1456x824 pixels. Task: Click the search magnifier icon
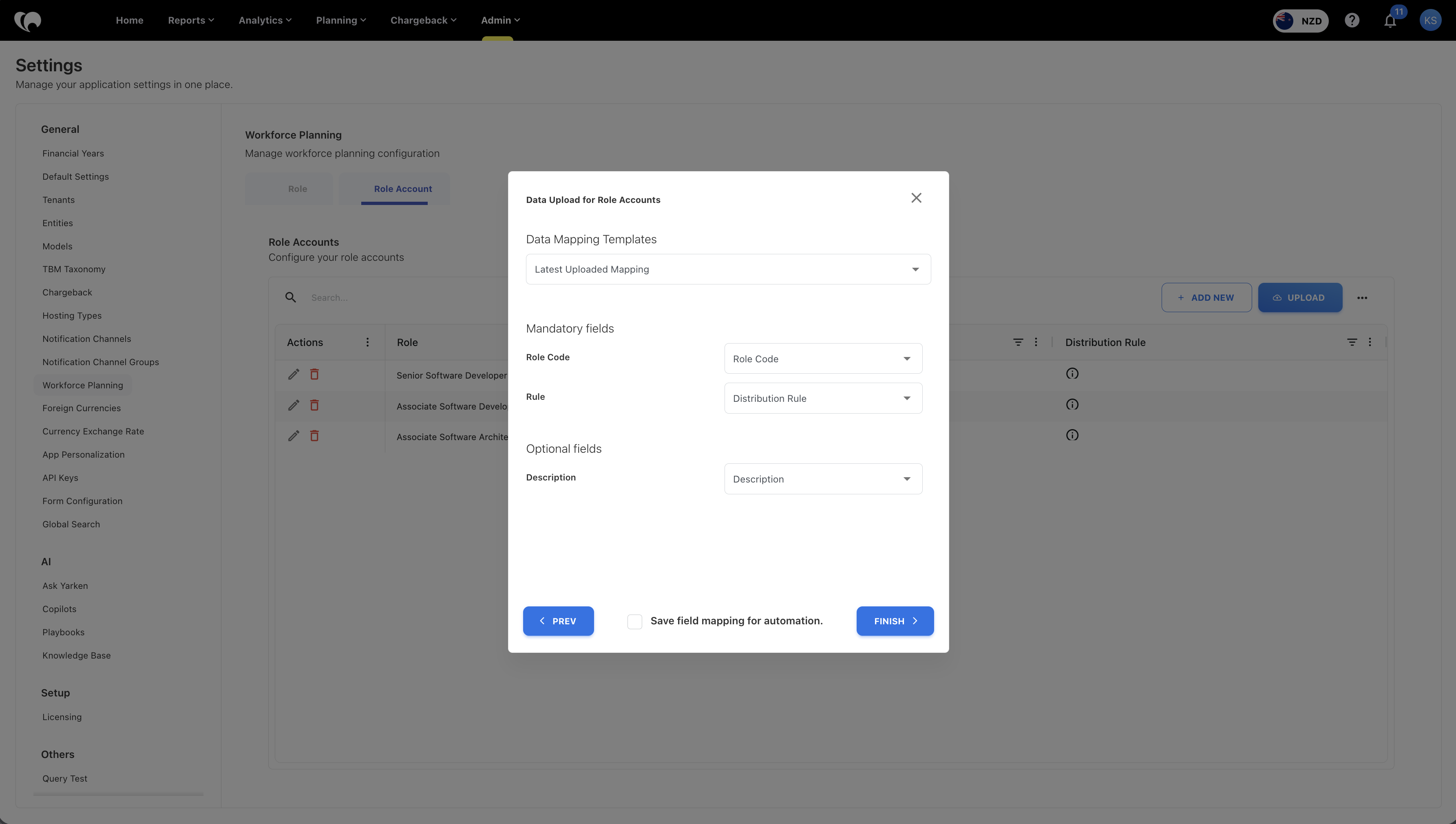tap(290, 297)
